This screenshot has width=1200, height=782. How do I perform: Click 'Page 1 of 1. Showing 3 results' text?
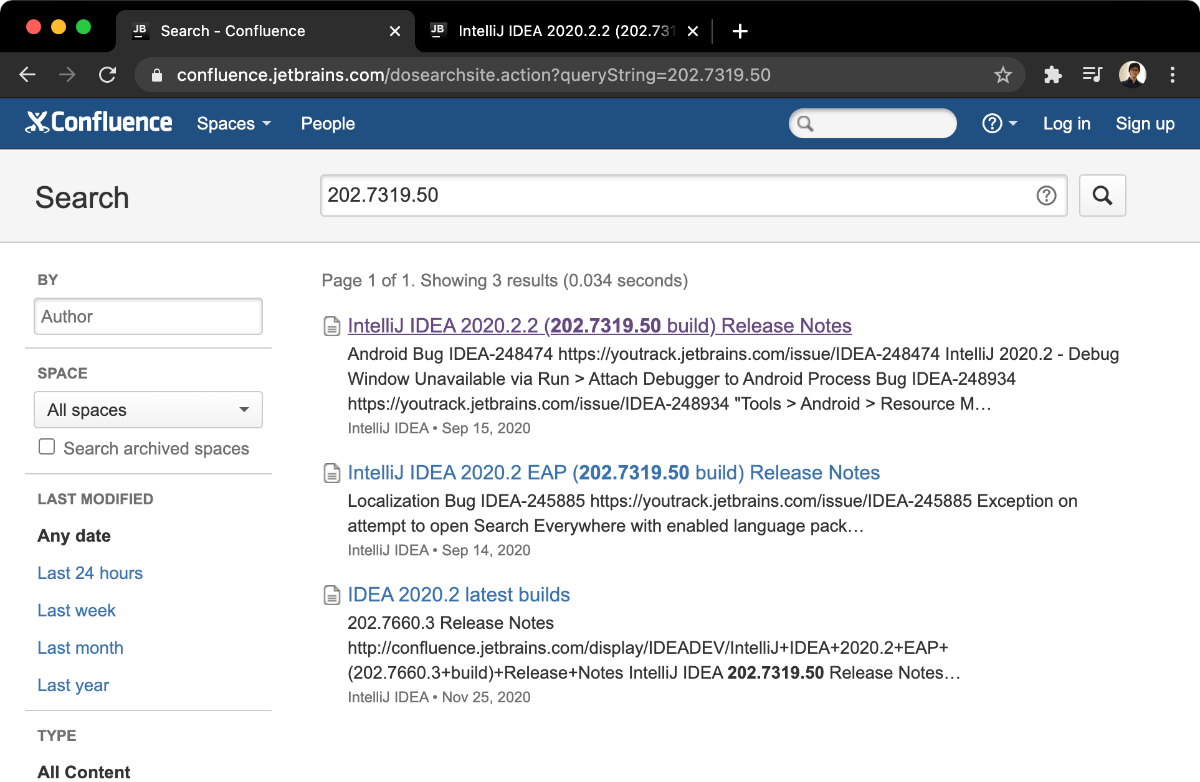tap(505, 281)
